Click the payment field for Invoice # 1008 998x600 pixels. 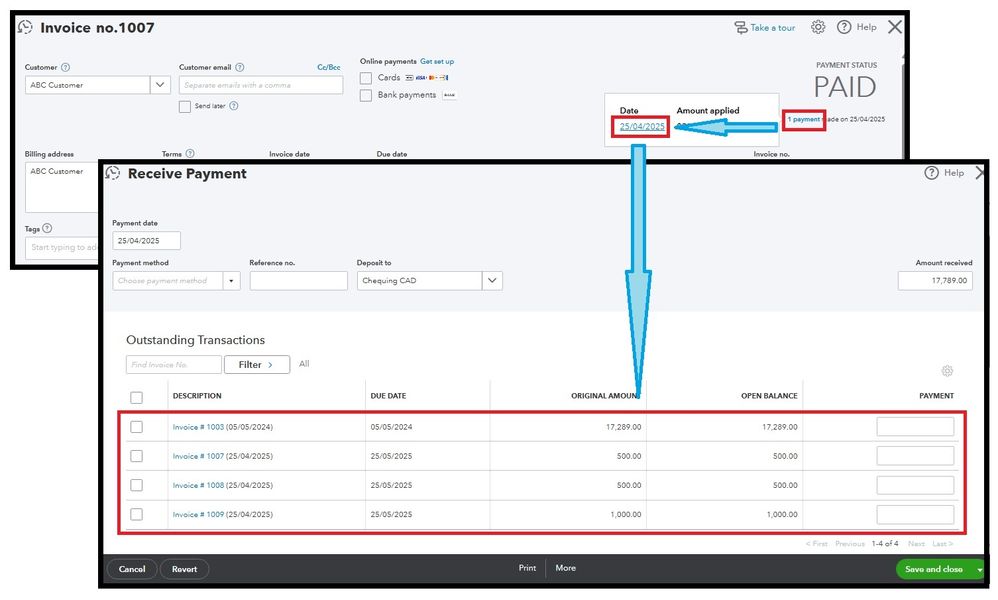[915, 485]
